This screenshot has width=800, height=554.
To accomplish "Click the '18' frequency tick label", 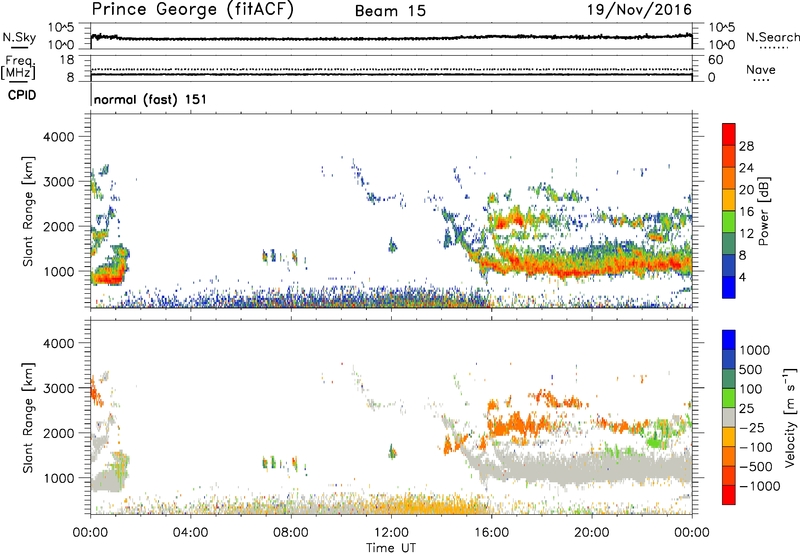I will [67, 60].
